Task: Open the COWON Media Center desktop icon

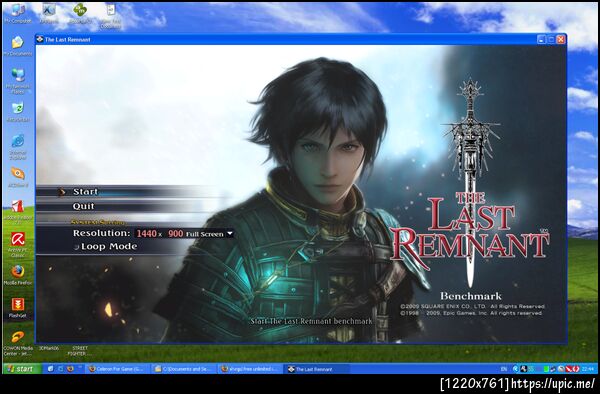Action: coord(18,337)
